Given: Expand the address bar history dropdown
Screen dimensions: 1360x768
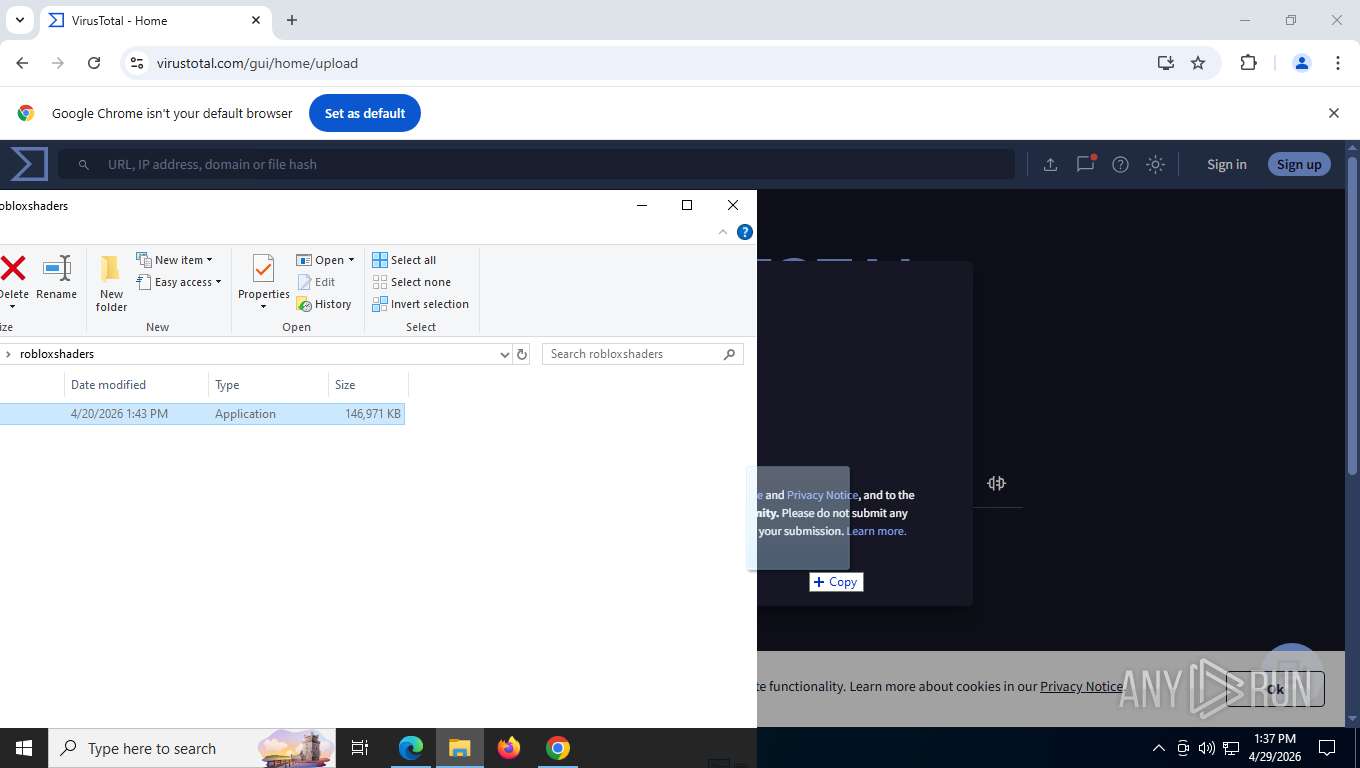Looking at the screenshot, I should tap(505, 354).
